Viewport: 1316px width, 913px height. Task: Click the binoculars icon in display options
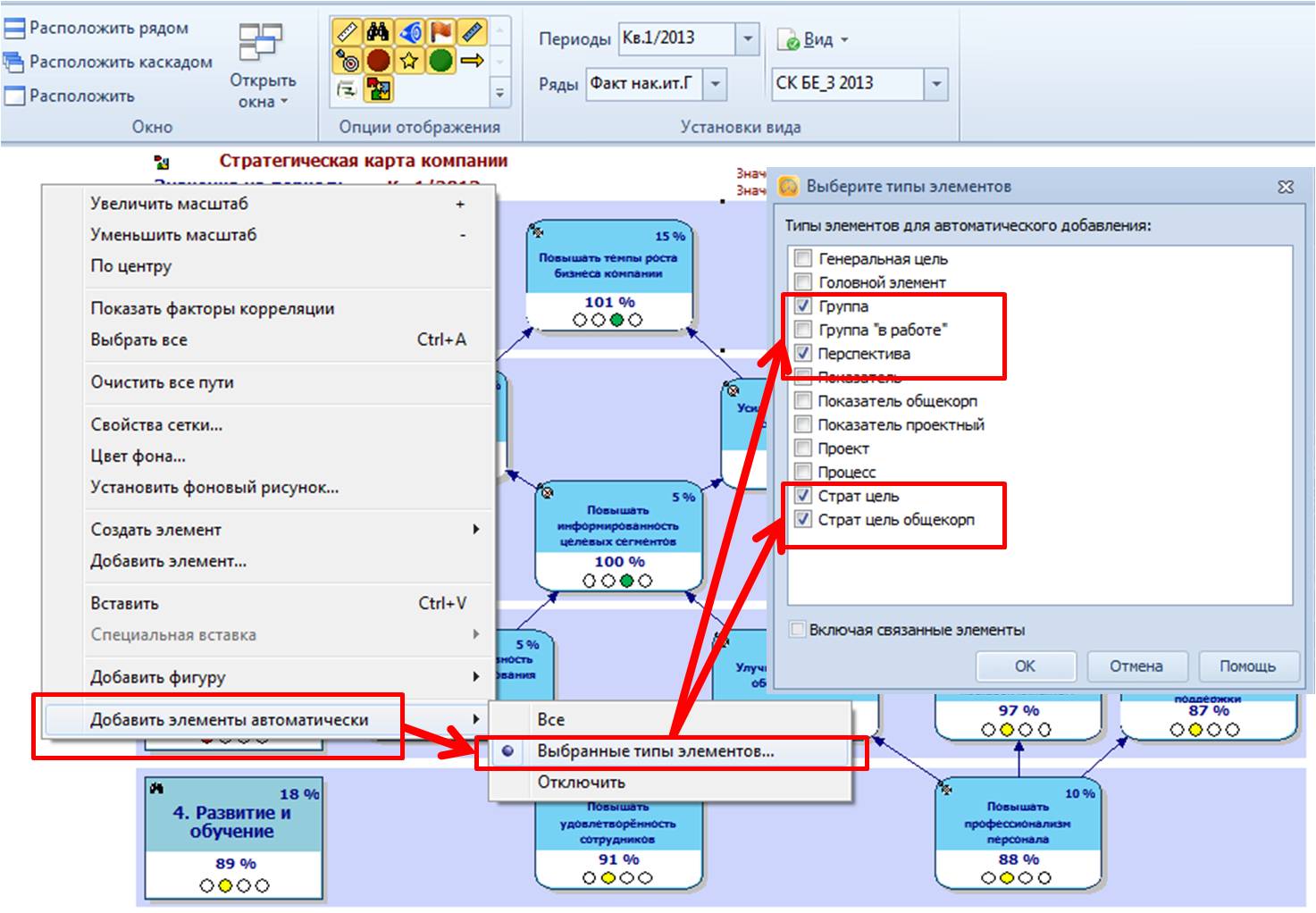(x=378, y=33)
